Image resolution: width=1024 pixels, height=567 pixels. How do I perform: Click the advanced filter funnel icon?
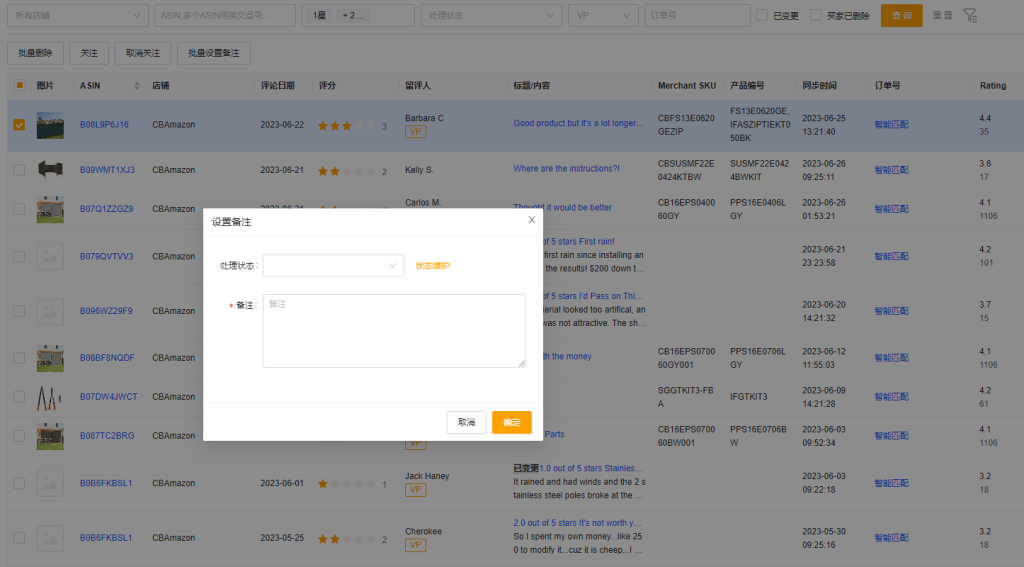tap(970, 15)
